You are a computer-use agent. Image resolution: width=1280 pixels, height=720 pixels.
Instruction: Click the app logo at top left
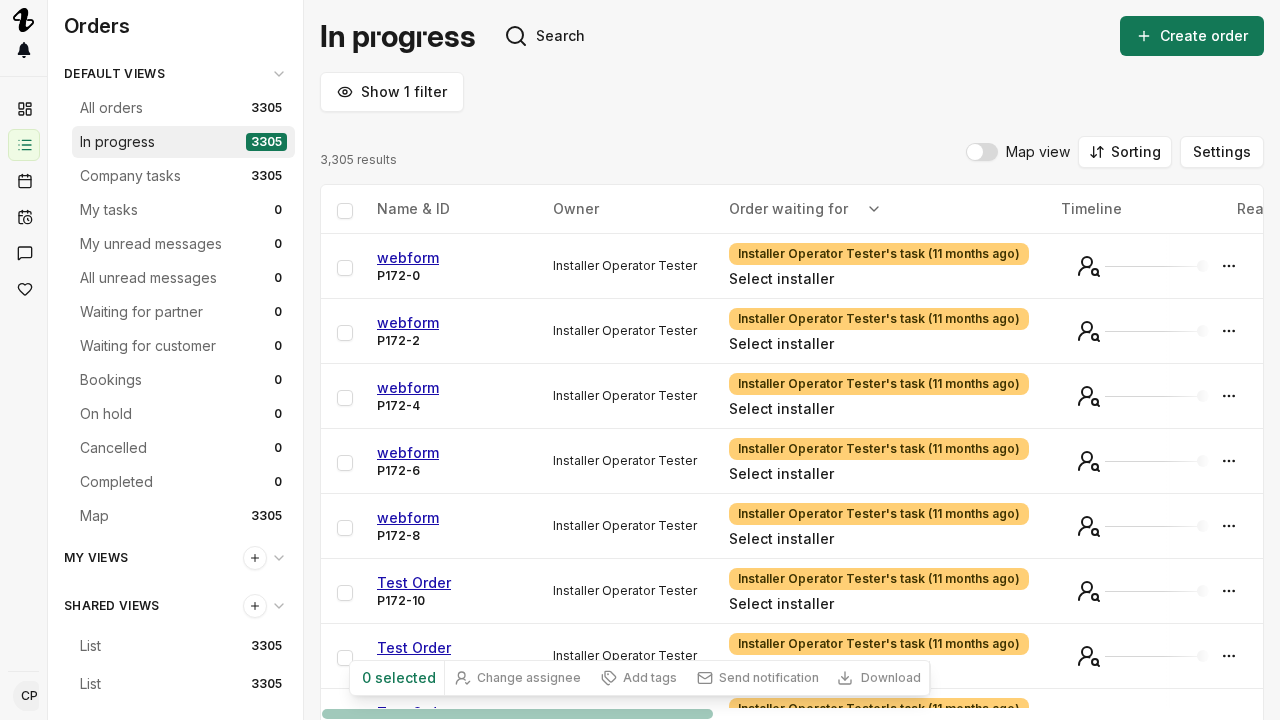pos(23,19)
